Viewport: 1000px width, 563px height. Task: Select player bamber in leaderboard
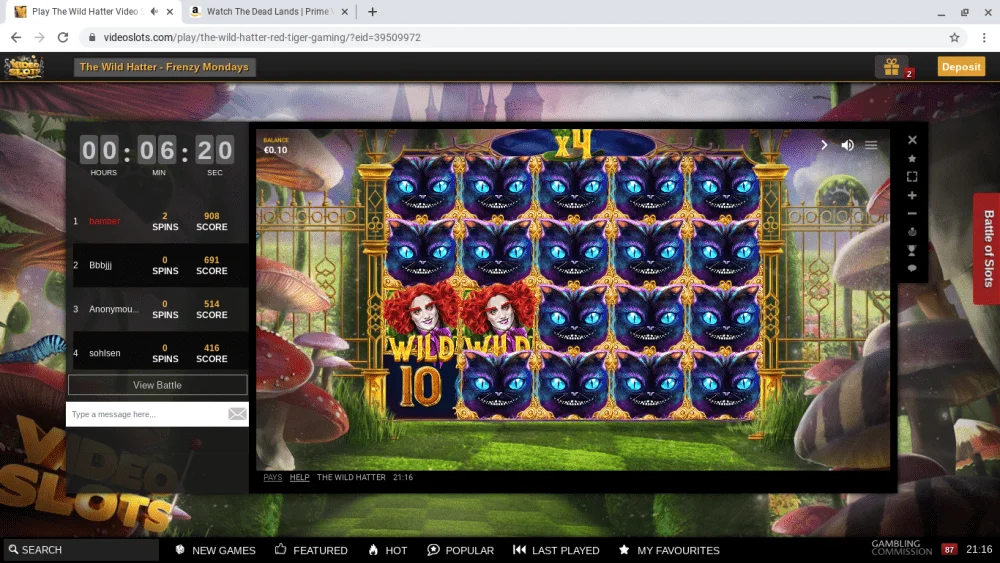pos(105,221)
